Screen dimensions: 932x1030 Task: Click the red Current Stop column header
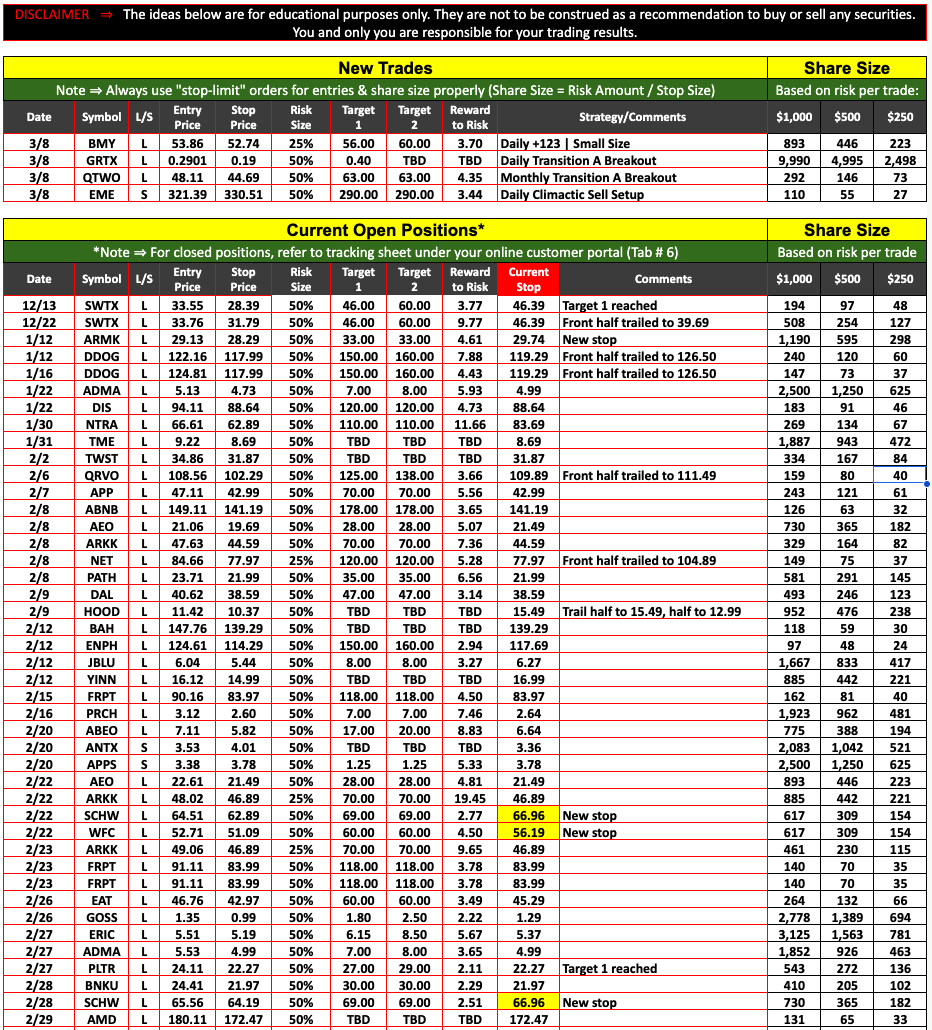(x=528, y=279)
